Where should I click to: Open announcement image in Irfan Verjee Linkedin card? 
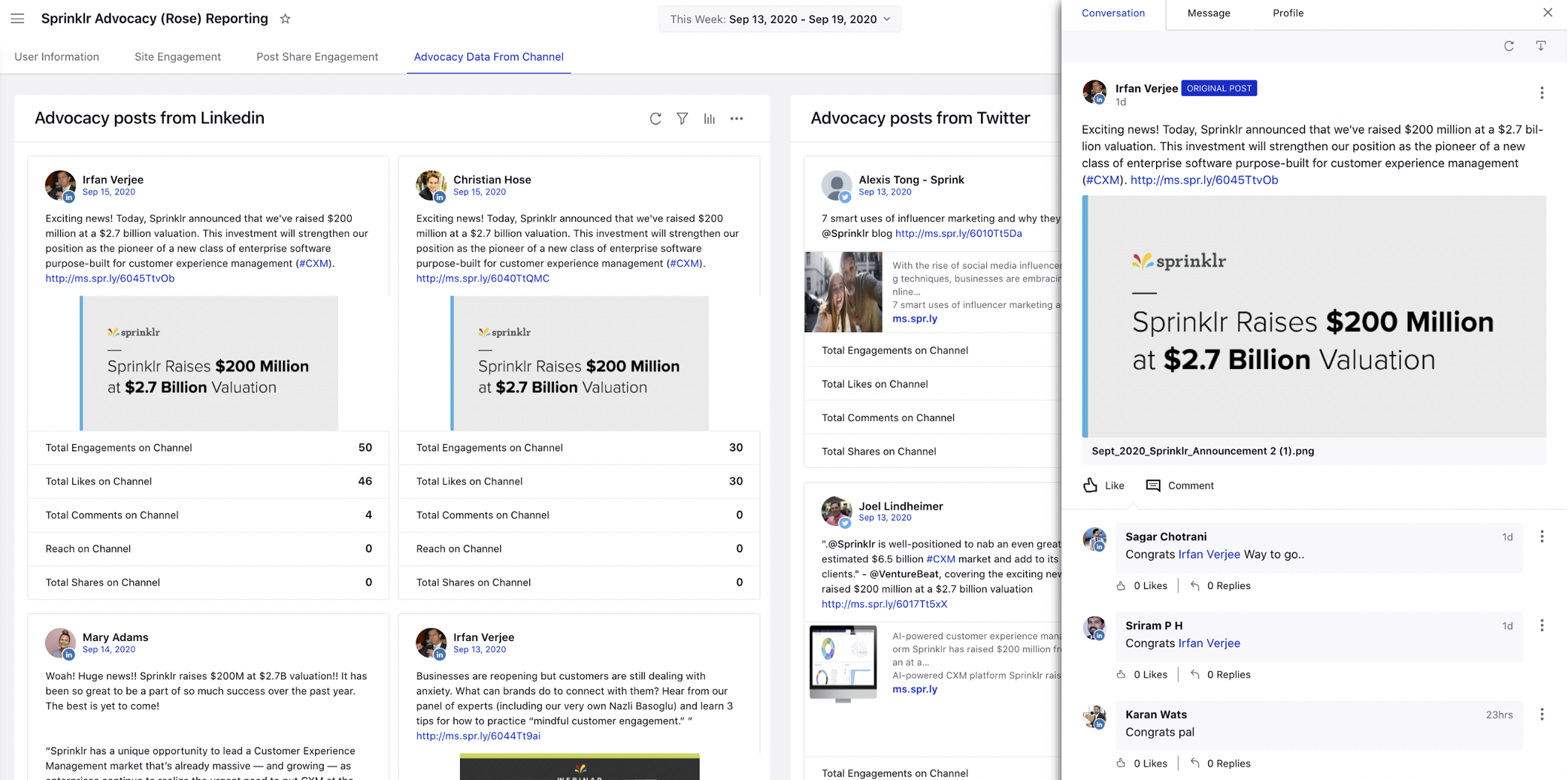209,363
